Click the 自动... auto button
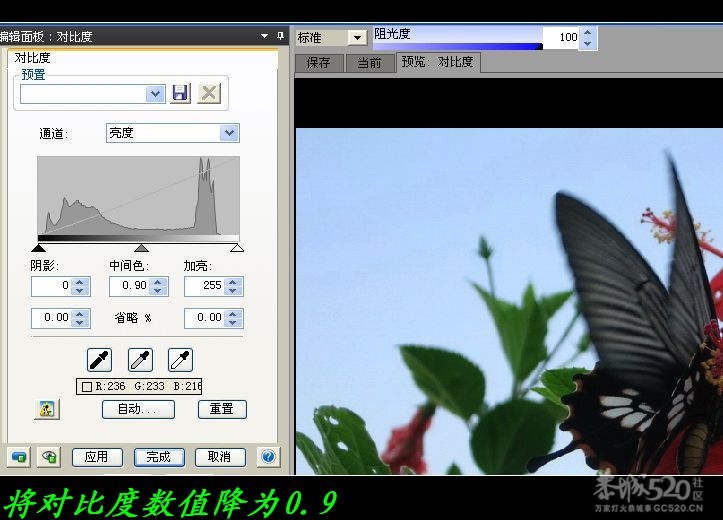The image size is (723, 520). (138, 409)
